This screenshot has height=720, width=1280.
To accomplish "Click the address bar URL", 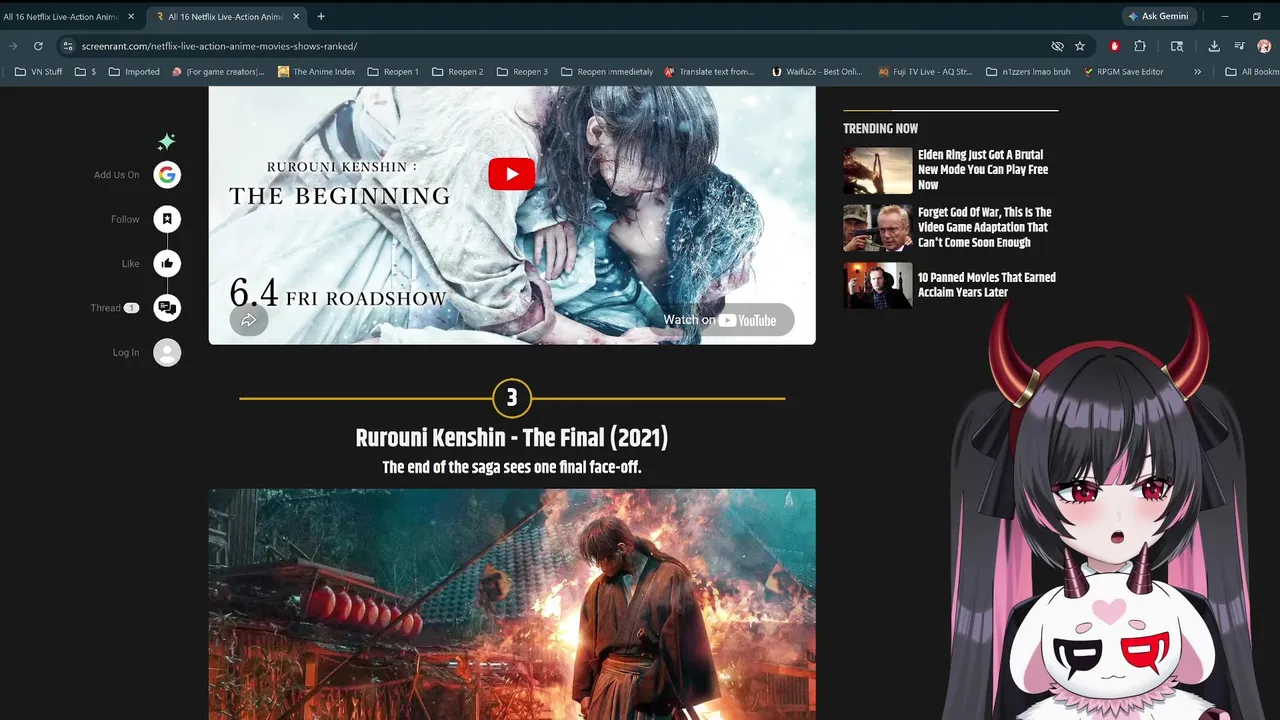I will point(219,46).
